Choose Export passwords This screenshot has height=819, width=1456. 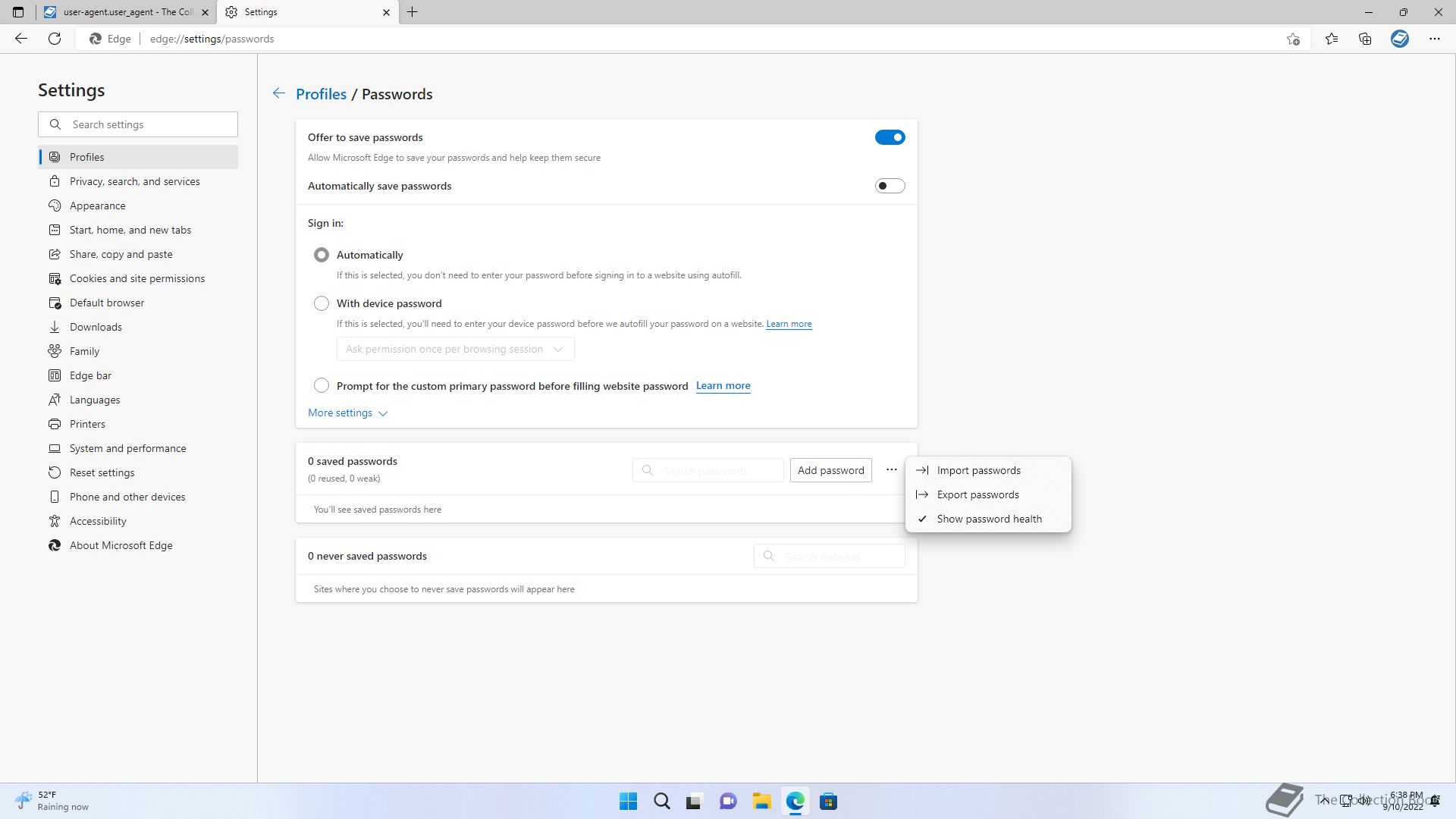(988, 494)
